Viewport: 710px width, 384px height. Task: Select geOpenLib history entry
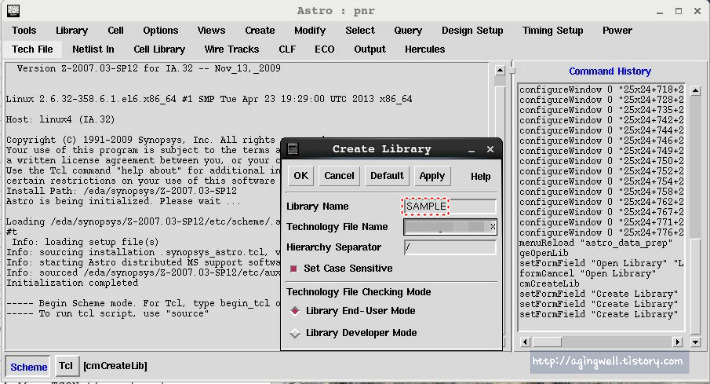point(543,253)
